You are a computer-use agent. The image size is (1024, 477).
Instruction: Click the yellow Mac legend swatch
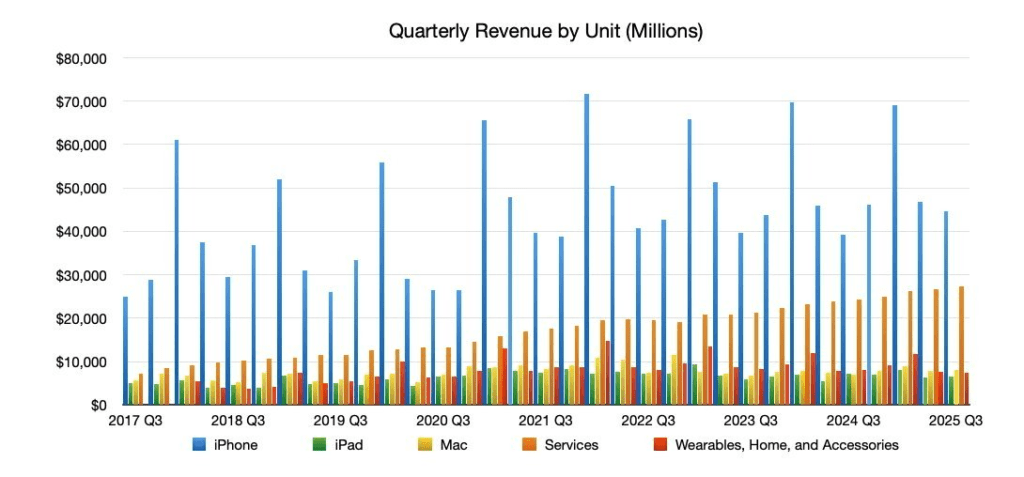[434, 444]
